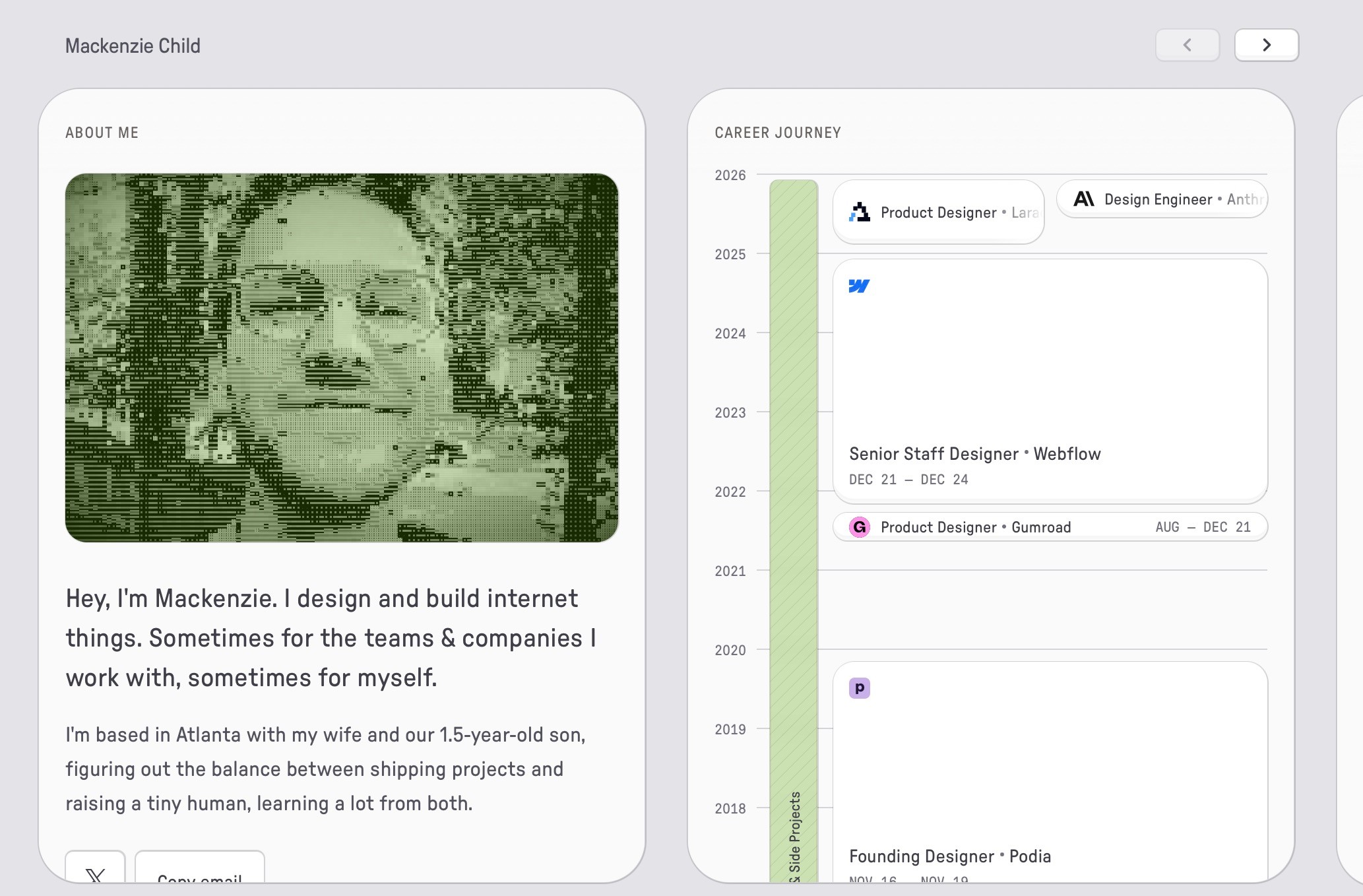Click the Mackenzie Child site title
This screenshot has height=896, width=1363.
coord(133,46)
